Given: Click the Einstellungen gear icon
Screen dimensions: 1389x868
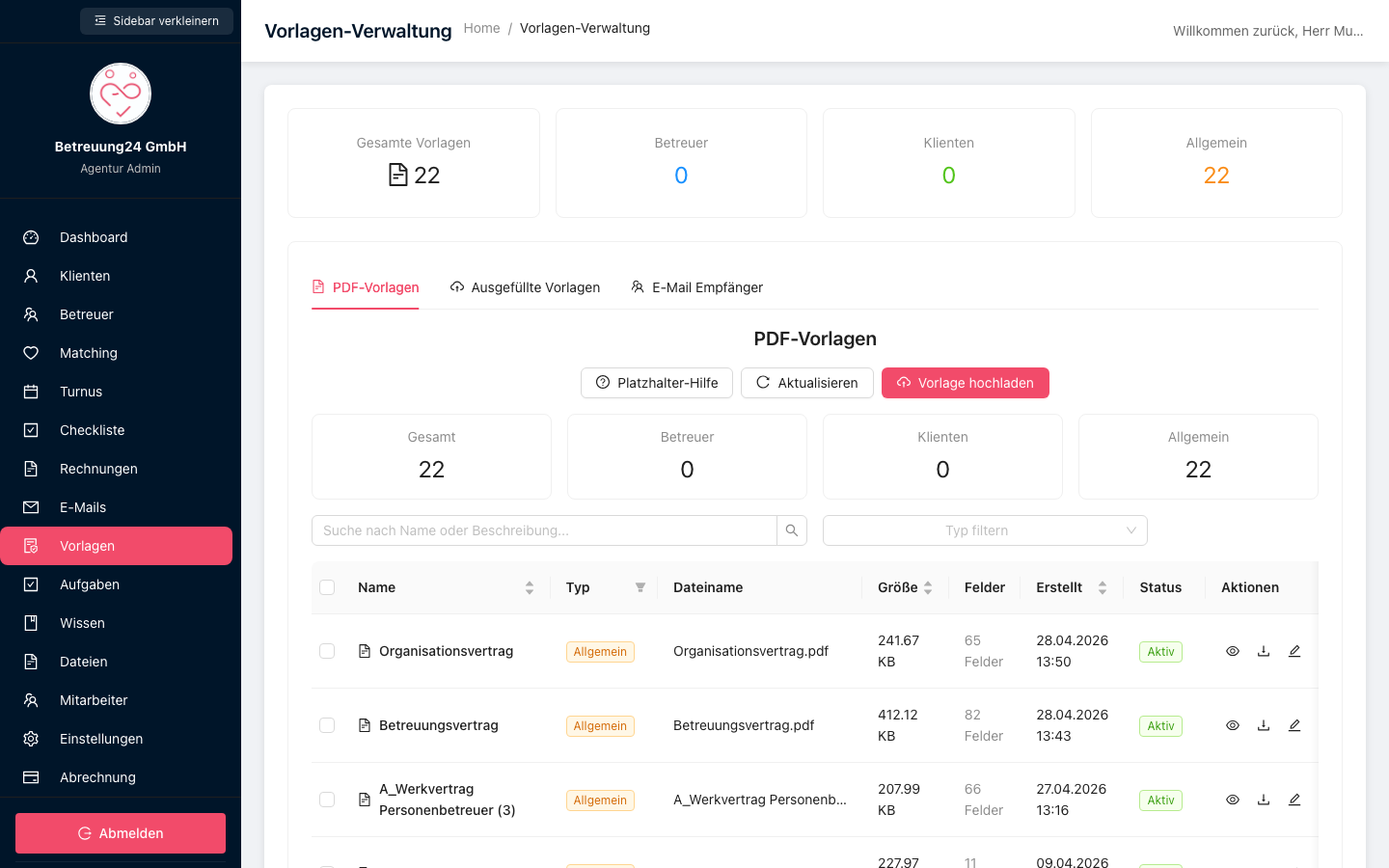Looking at the screenshot, I should (31, 739).
